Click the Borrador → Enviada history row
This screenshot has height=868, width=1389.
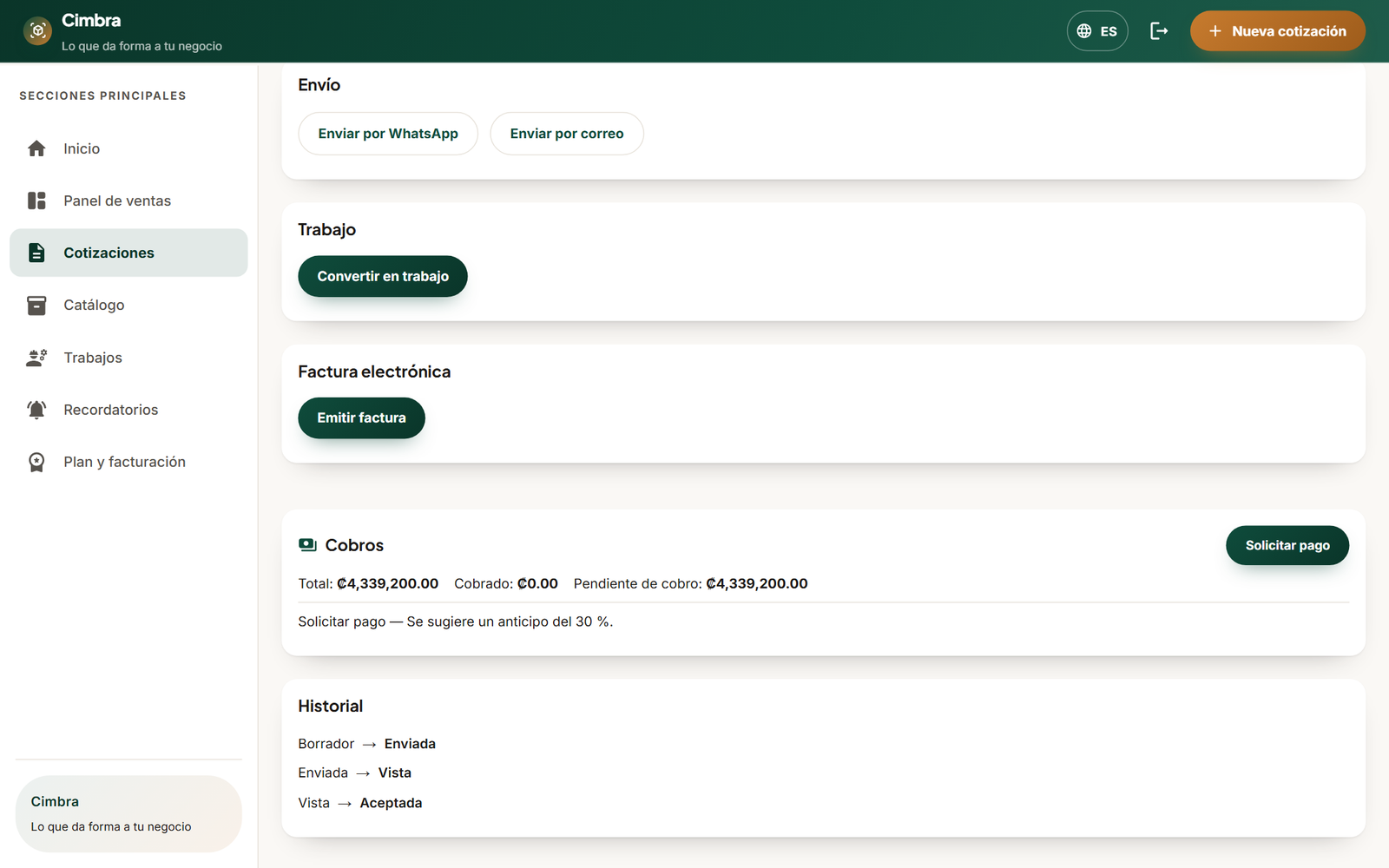pyautogui.click(x=366, y=744)
